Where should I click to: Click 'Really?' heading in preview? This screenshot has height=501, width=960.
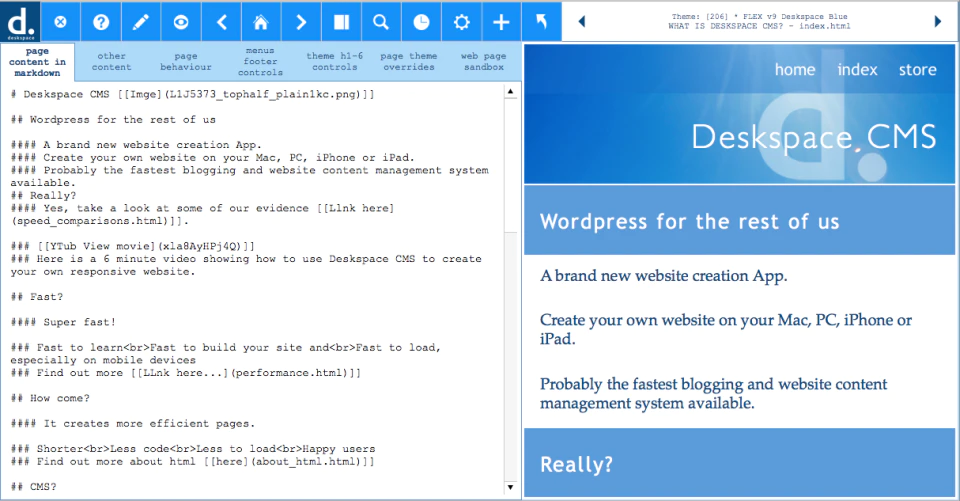(576, 464)
